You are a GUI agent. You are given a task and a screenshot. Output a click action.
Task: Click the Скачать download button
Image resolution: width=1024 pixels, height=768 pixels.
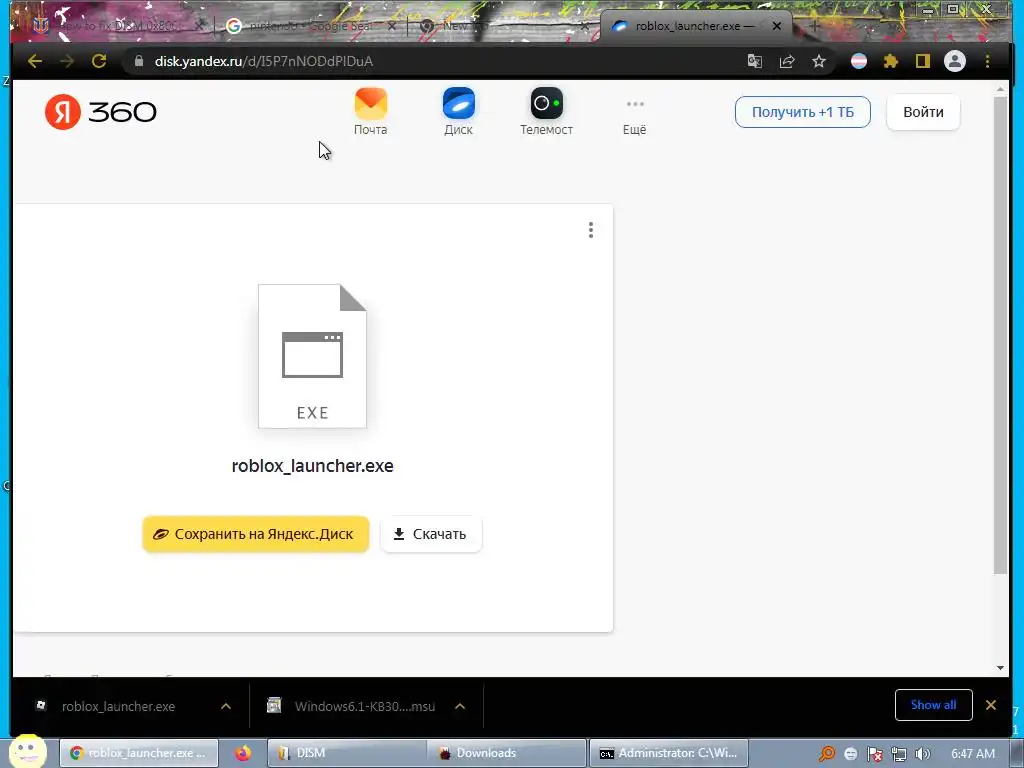431,534
